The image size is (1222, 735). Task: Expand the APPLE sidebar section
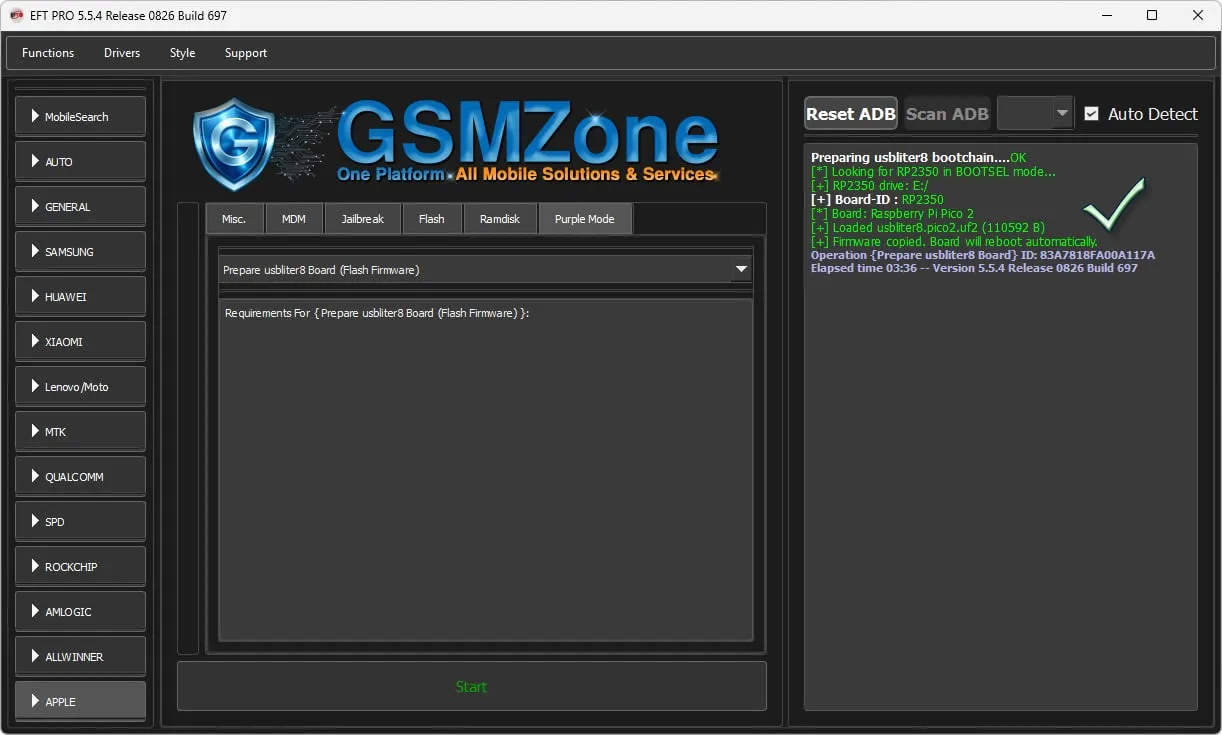click(80, 701)
